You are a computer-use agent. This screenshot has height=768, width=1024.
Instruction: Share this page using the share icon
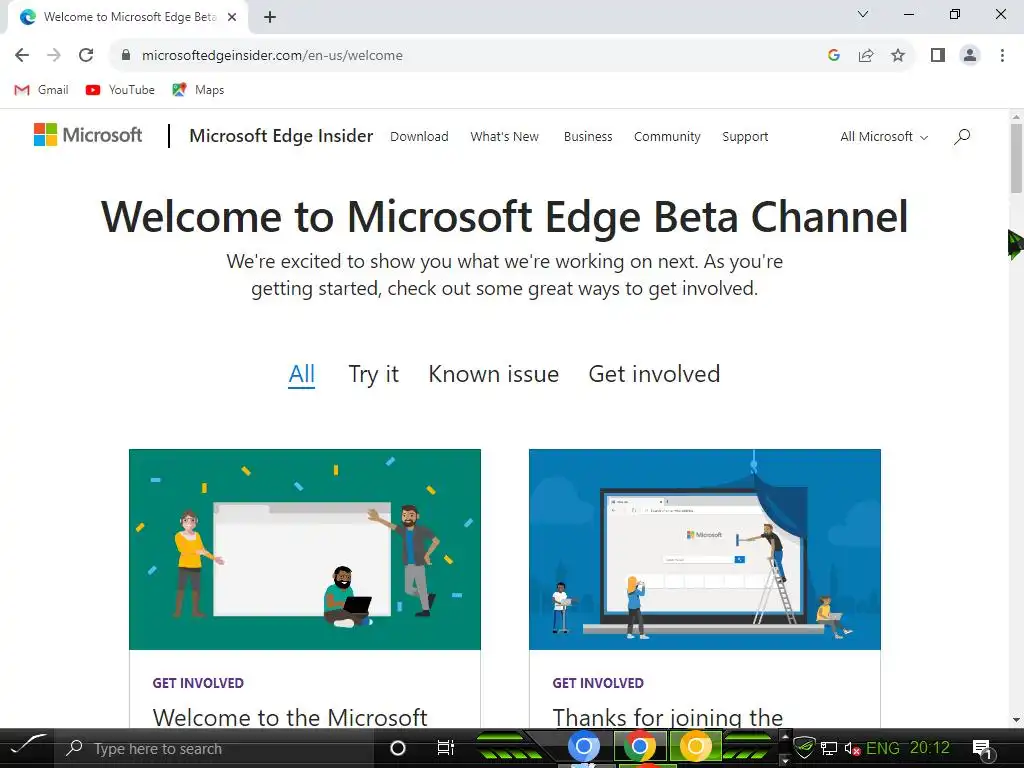[x=866, y=56]
